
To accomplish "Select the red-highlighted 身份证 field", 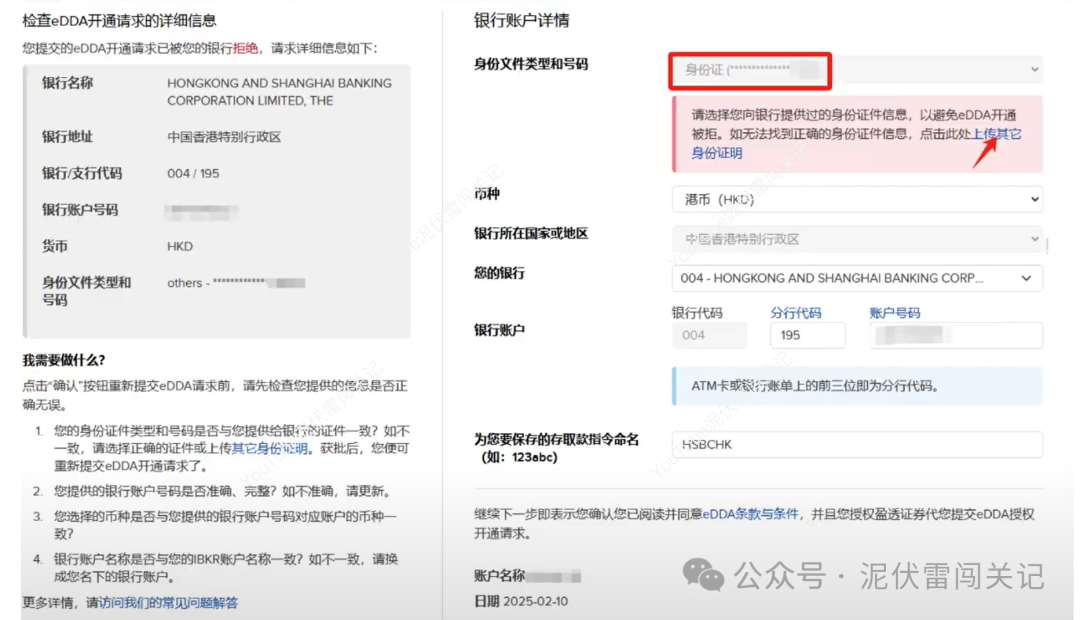I will (749, 71).
